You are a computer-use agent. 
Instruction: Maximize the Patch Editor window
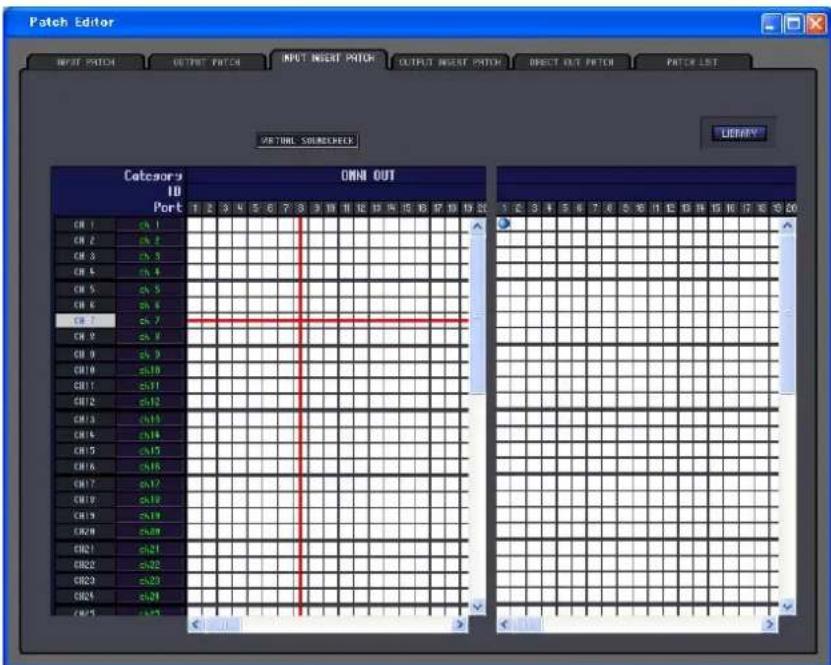click(x=793, y=24)
